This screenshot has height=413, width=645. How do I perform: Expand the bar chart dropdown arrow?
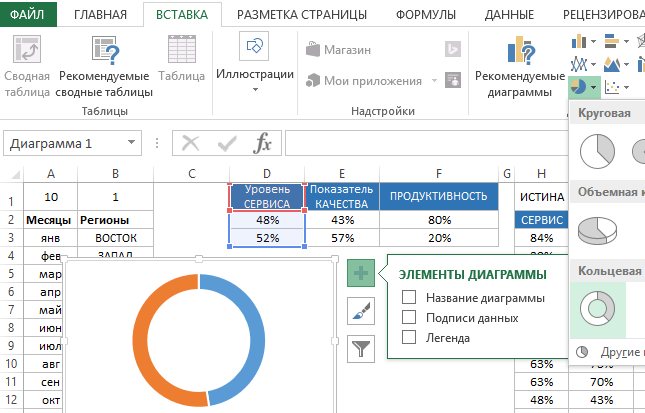[626, 41]
